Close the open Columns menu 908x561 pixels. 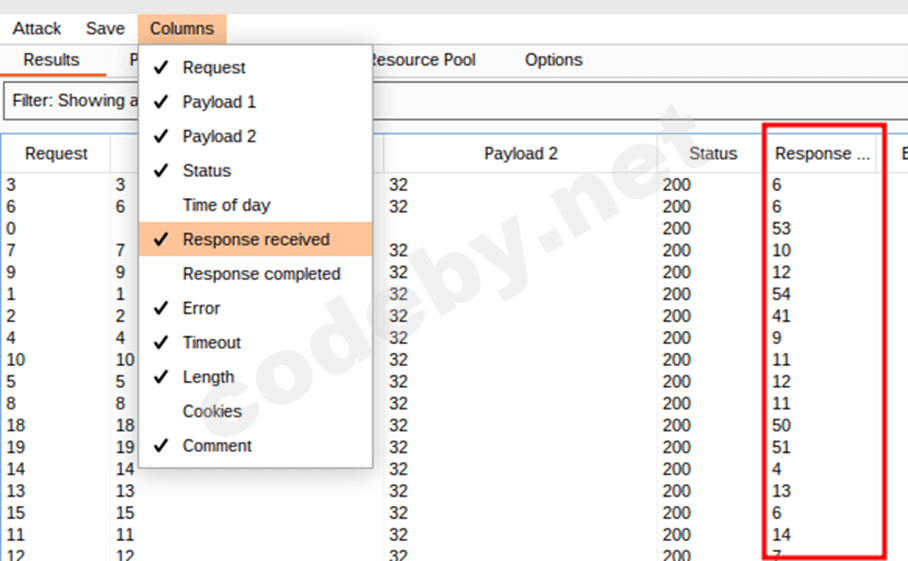pyautogui.click(x=182, y=29)
